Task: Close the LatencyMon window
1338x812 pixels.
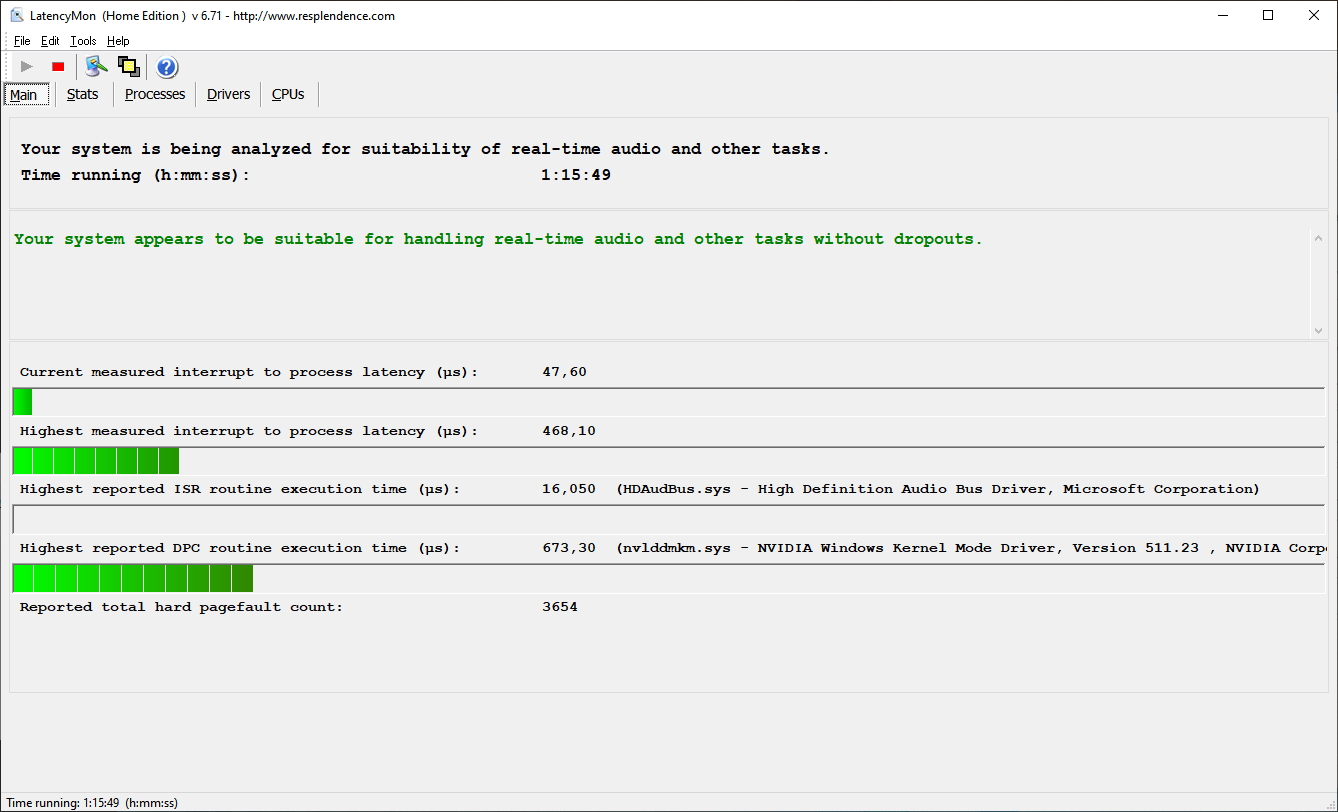Action: click(x=1314, y=15)
